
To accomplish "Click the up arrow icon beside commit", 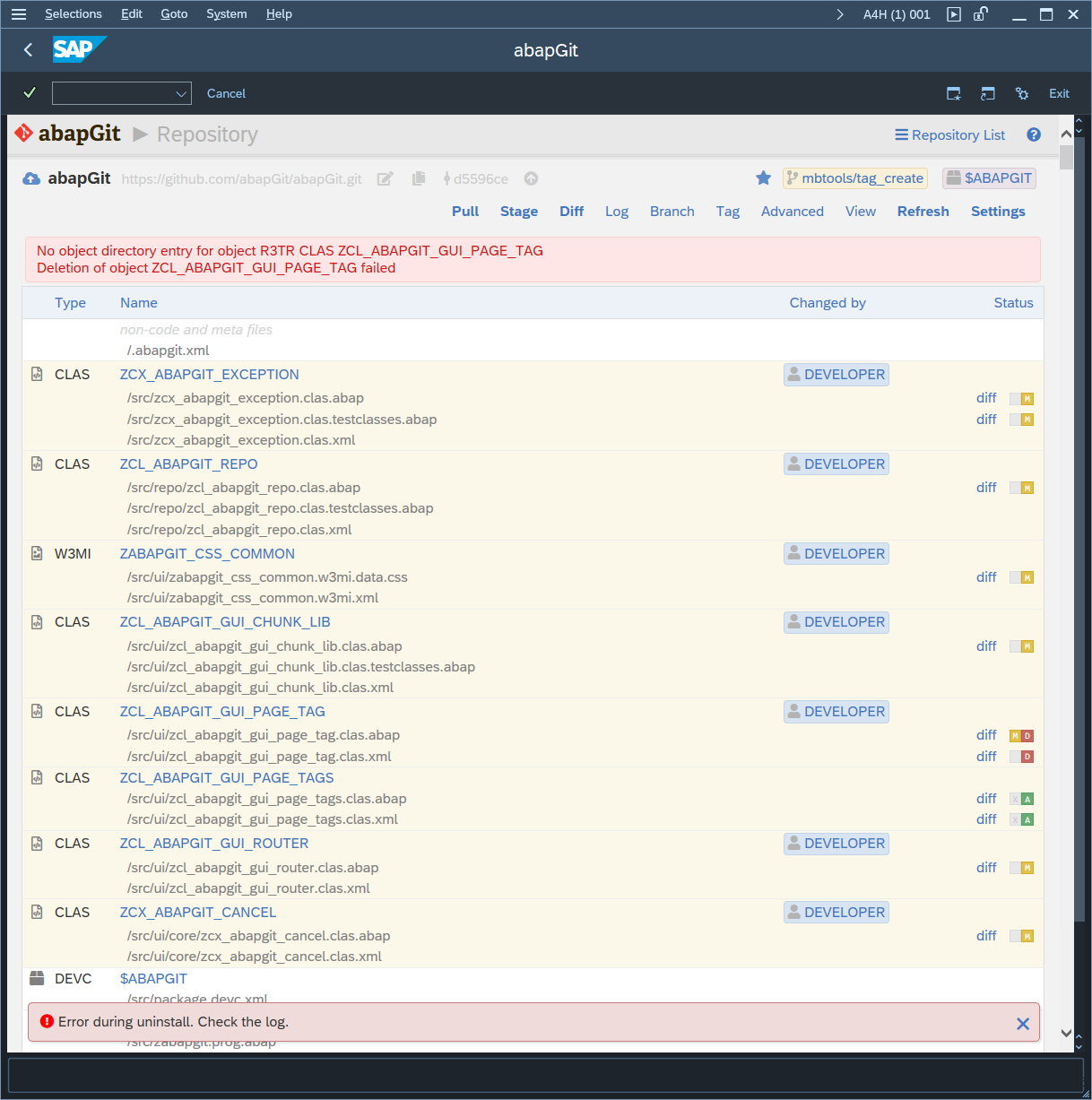I will (x=531, y=178).
